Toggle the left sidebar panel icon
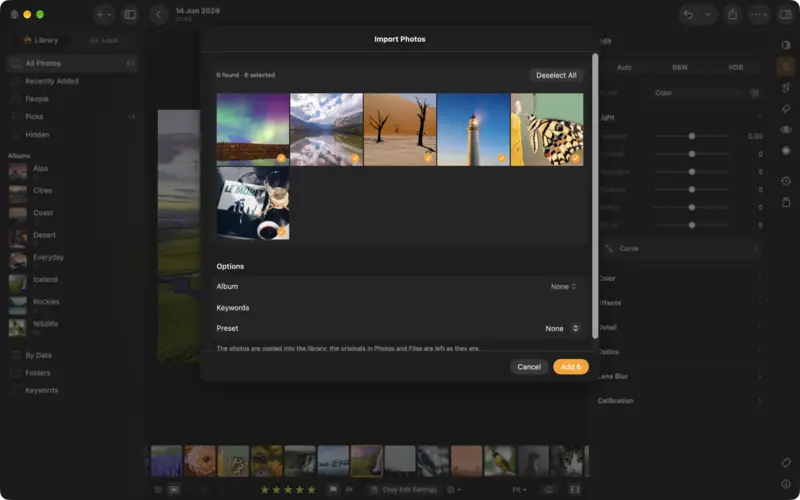 coord(131,15)
